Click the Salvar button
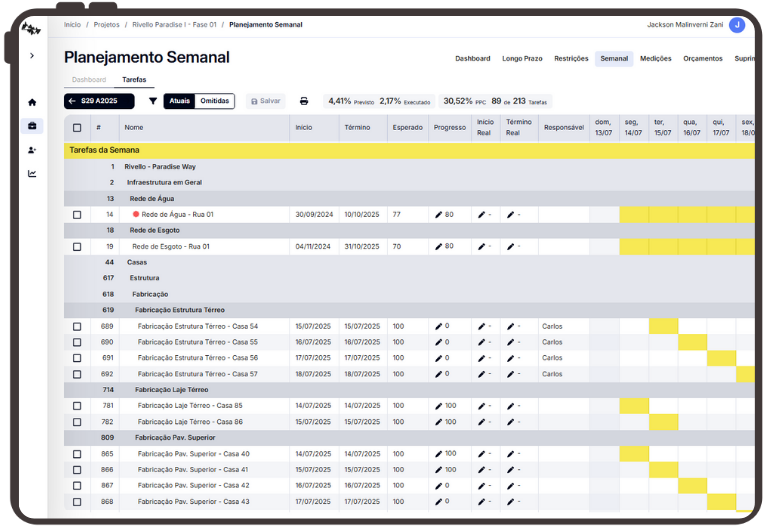The image size is (769, 528). point(265,101)
